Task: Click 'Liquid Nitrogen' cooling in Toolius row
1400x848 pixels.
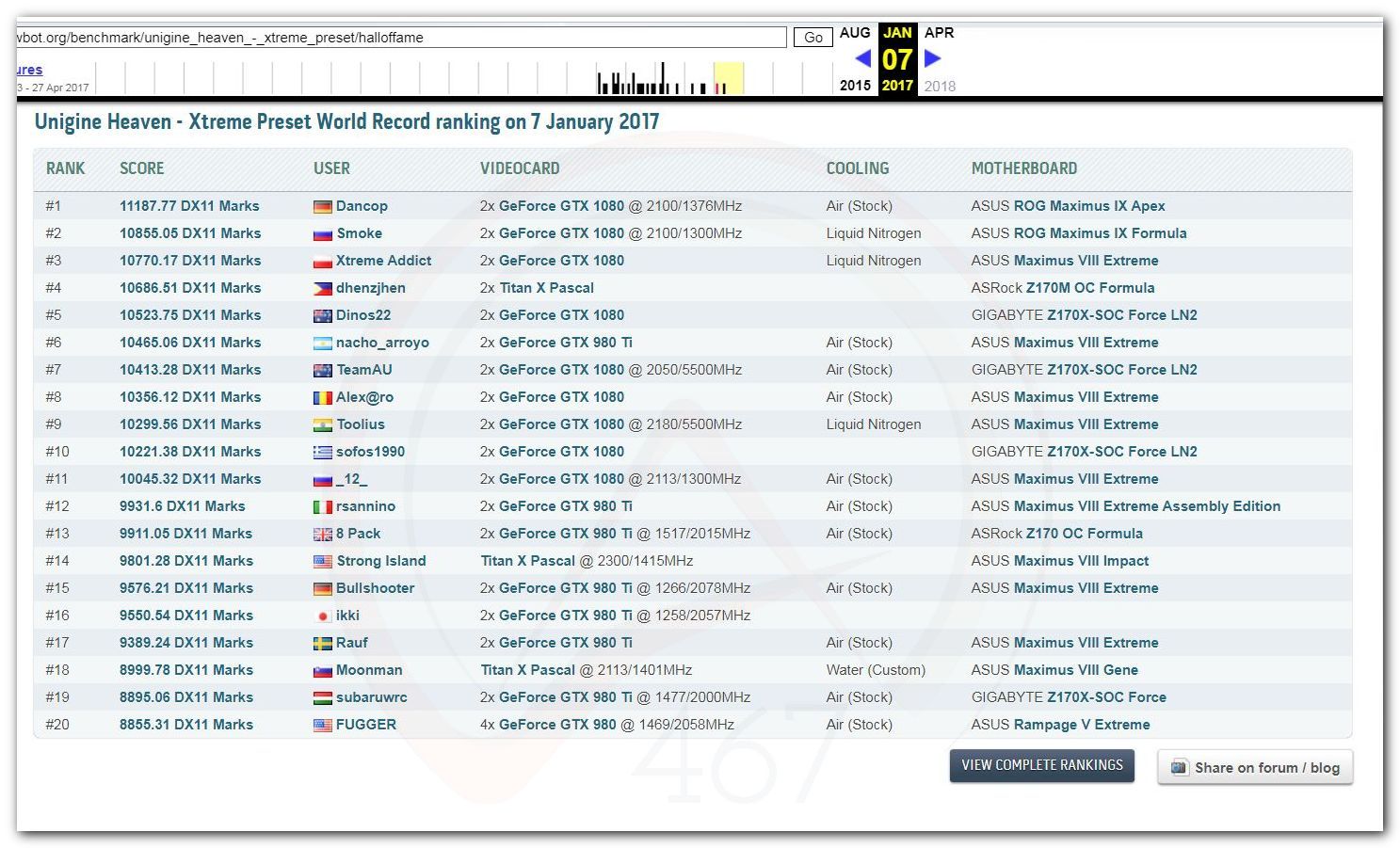Action: tap(874, 424)
